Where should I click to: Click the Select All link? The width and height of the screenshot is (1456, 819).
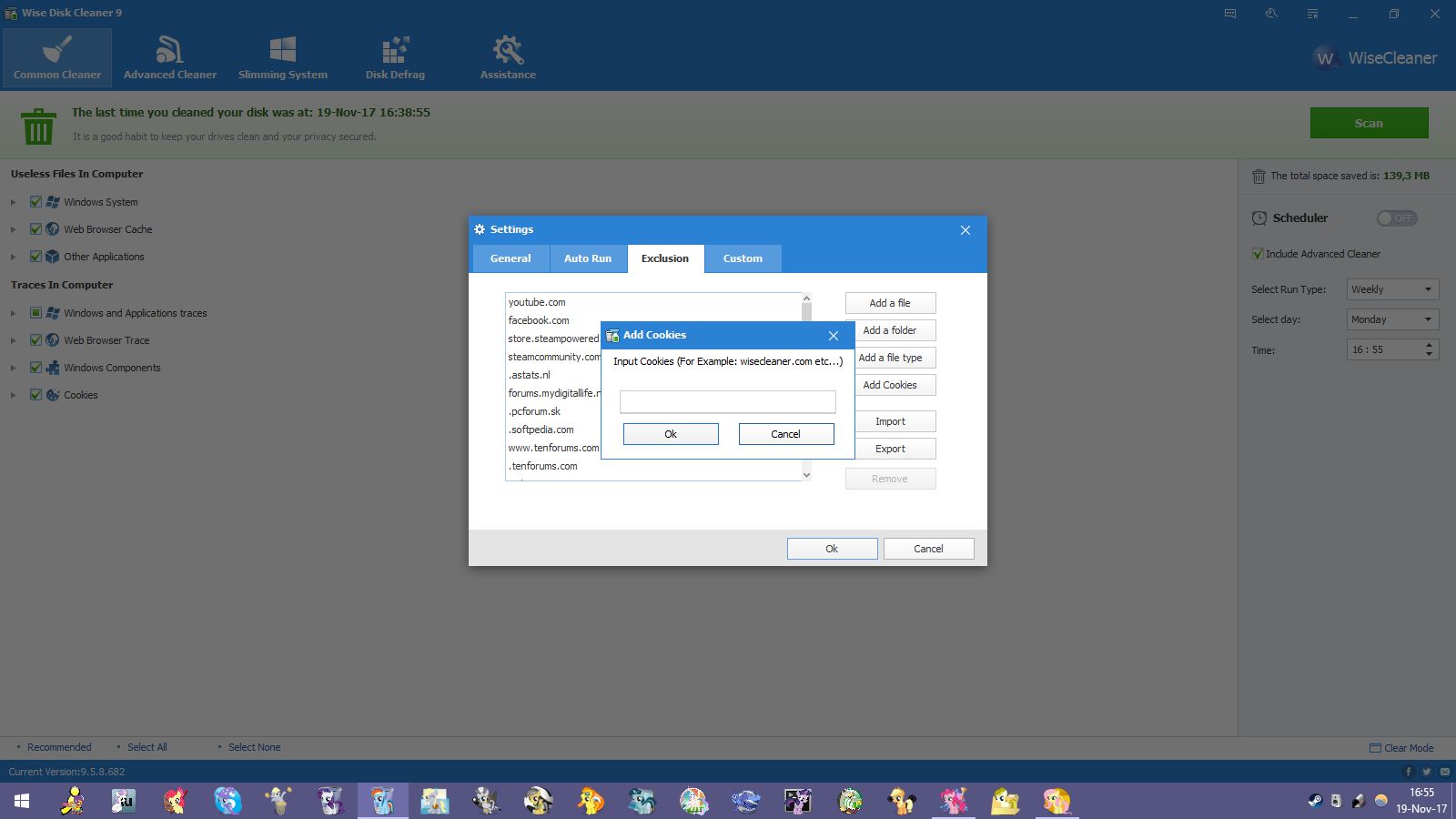pos(147,747)
